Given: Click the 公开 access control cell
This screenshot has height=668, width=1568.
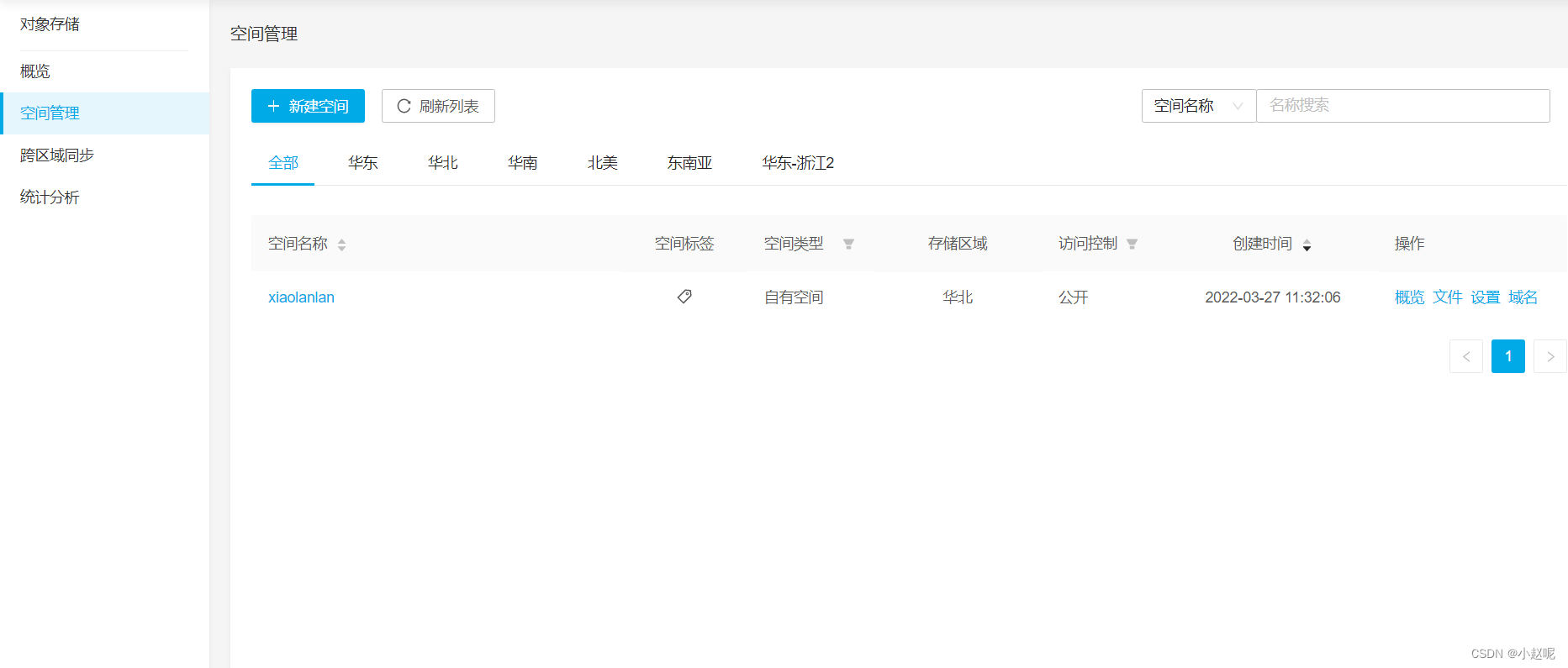Looking at the screenshot, I should click(x=1074, y=297).
